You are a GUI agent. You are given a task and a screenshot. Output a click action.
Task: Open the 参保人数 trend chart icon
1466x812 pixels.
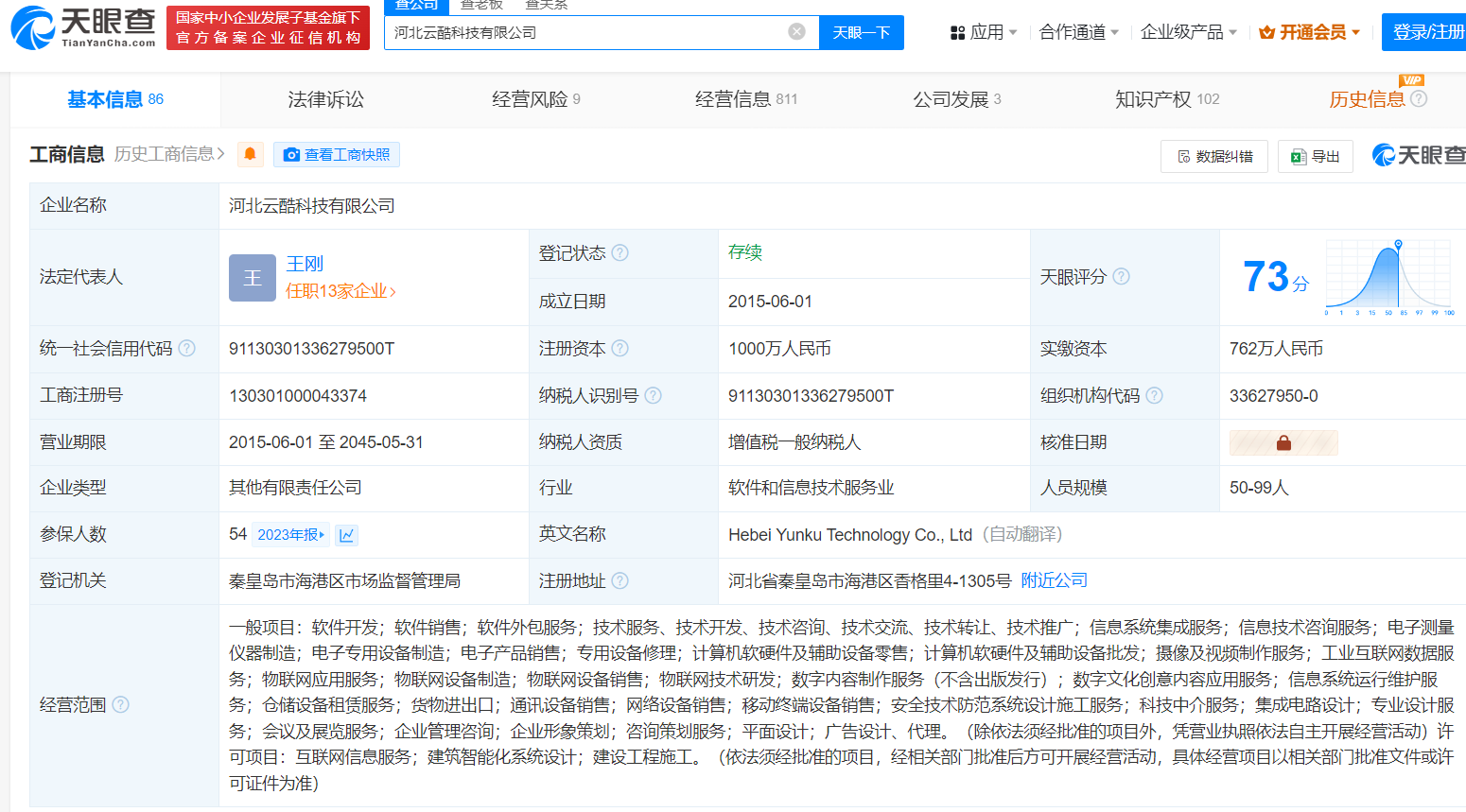tap(347, 535)
